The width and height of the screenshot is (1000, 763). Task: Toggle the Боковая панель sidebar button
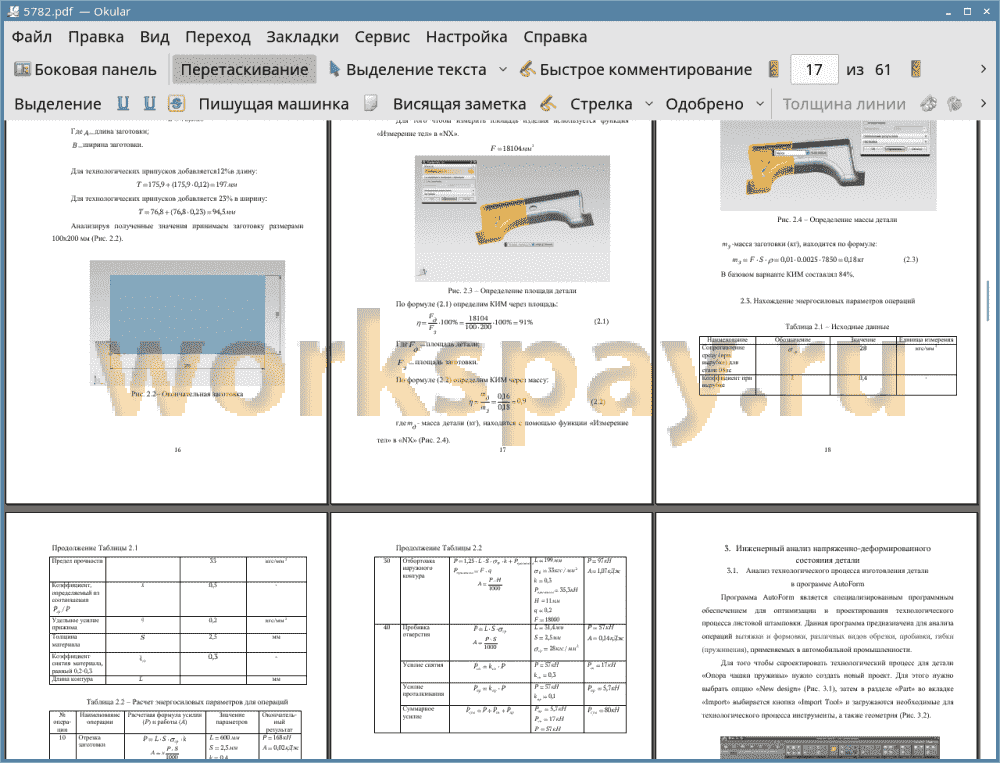coord(85,70)
